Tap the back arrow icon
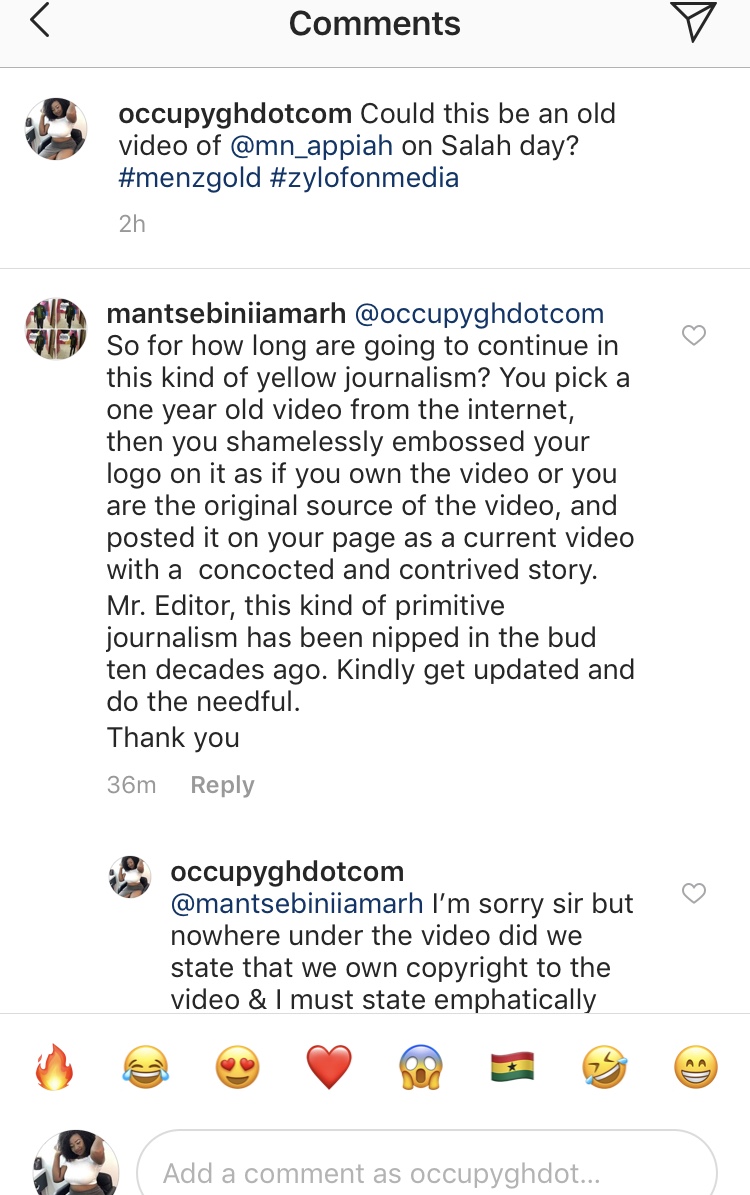The width and height of the screenshot is (750, 1195). coord(40,22)
